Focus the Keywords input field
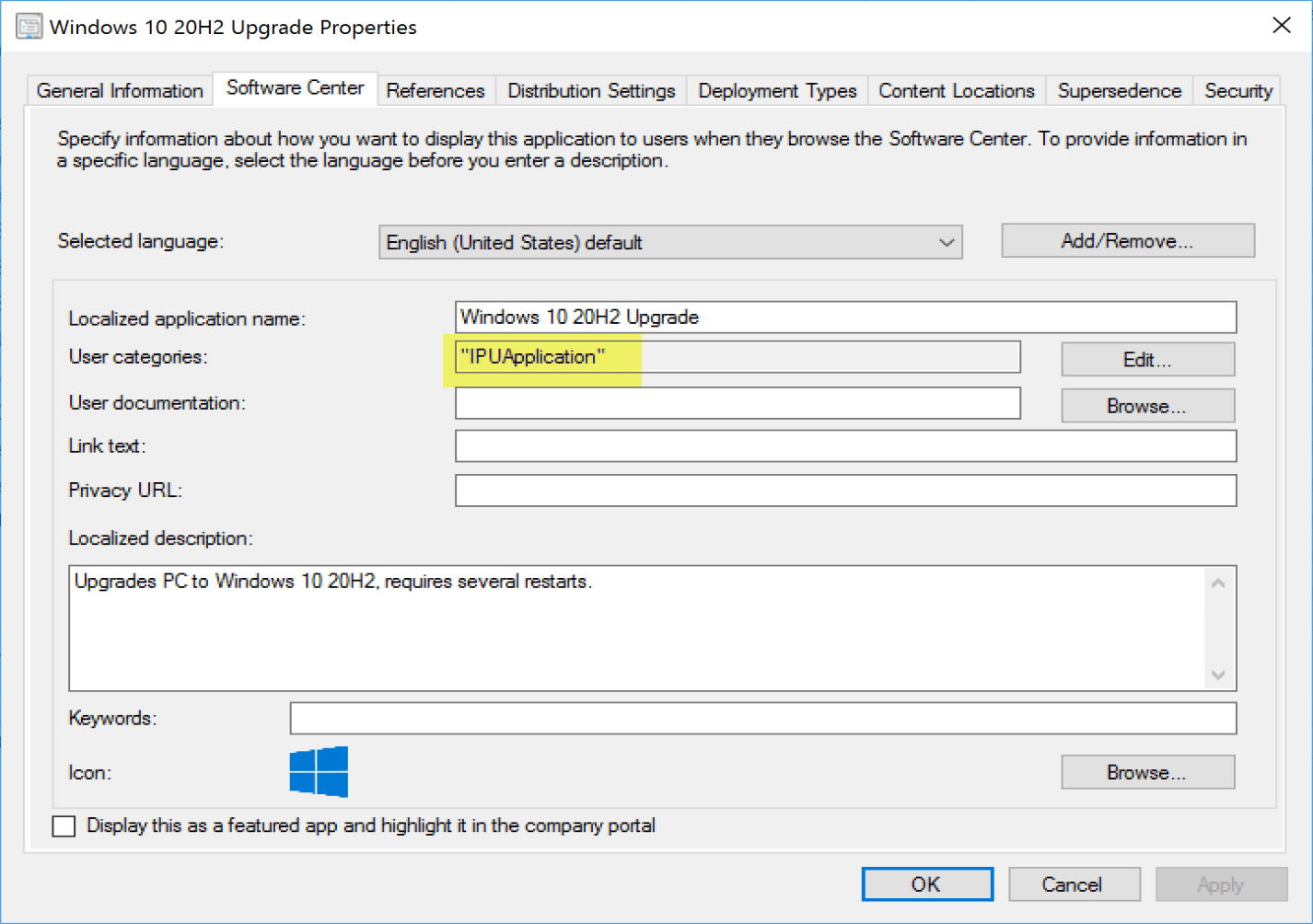Image resolution: width=1313 pixels, height=924 pixels. coord(762,719)
